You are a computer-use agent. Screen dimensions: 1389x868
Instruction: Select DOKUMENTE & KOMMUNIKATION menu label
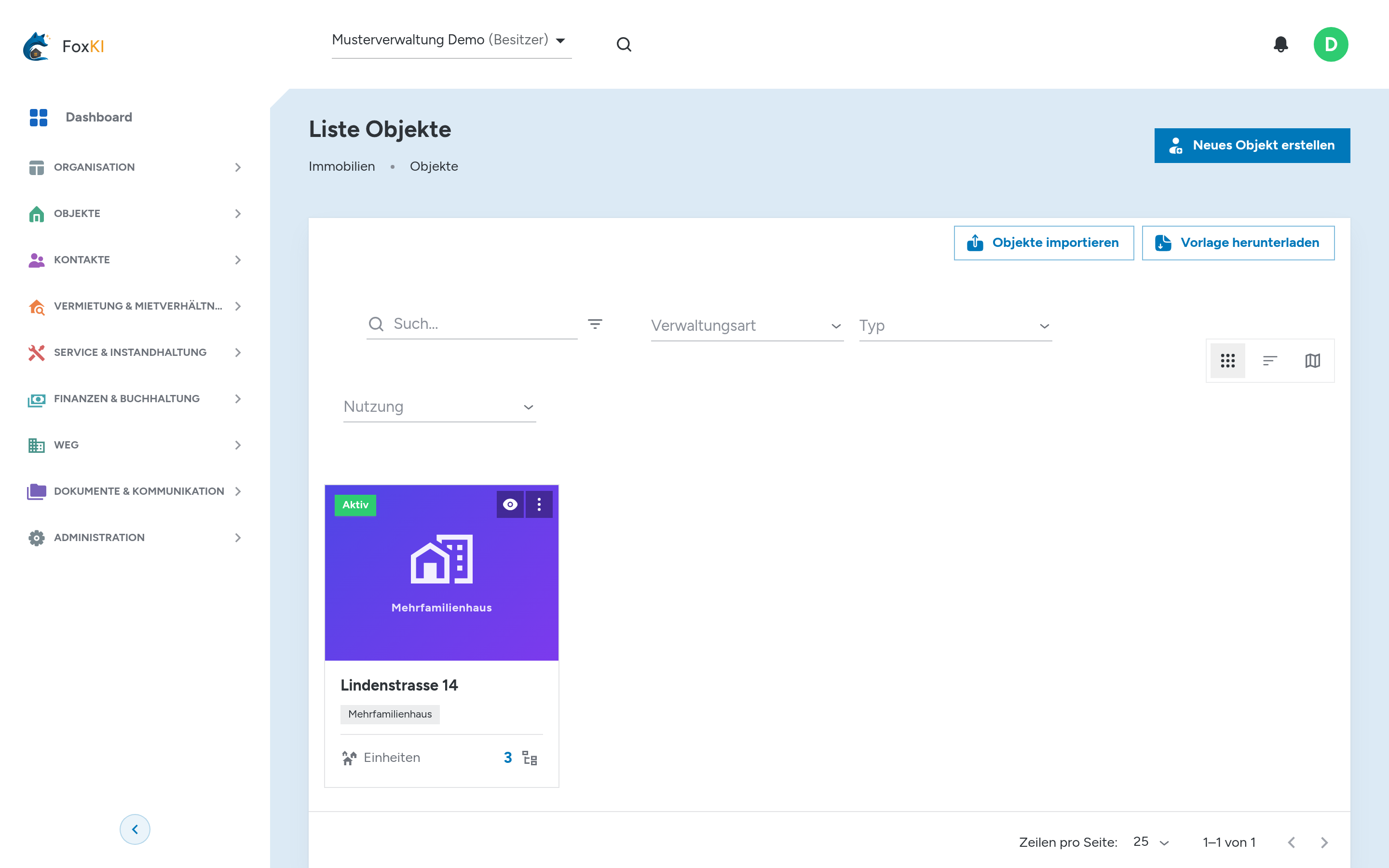[139, 491]
